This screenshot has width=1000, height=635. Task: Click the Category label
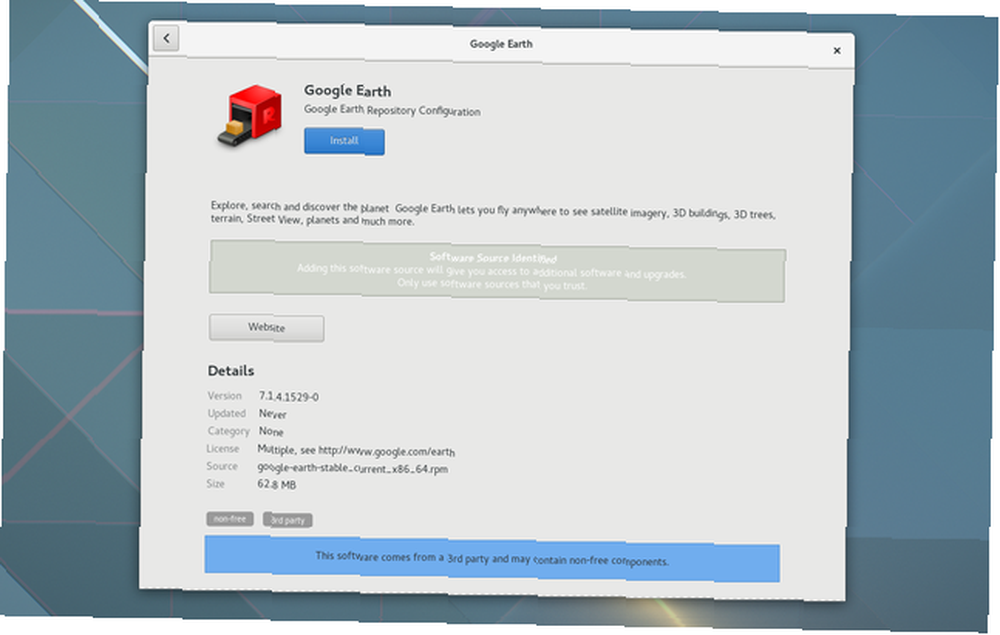tap(228, 431)
